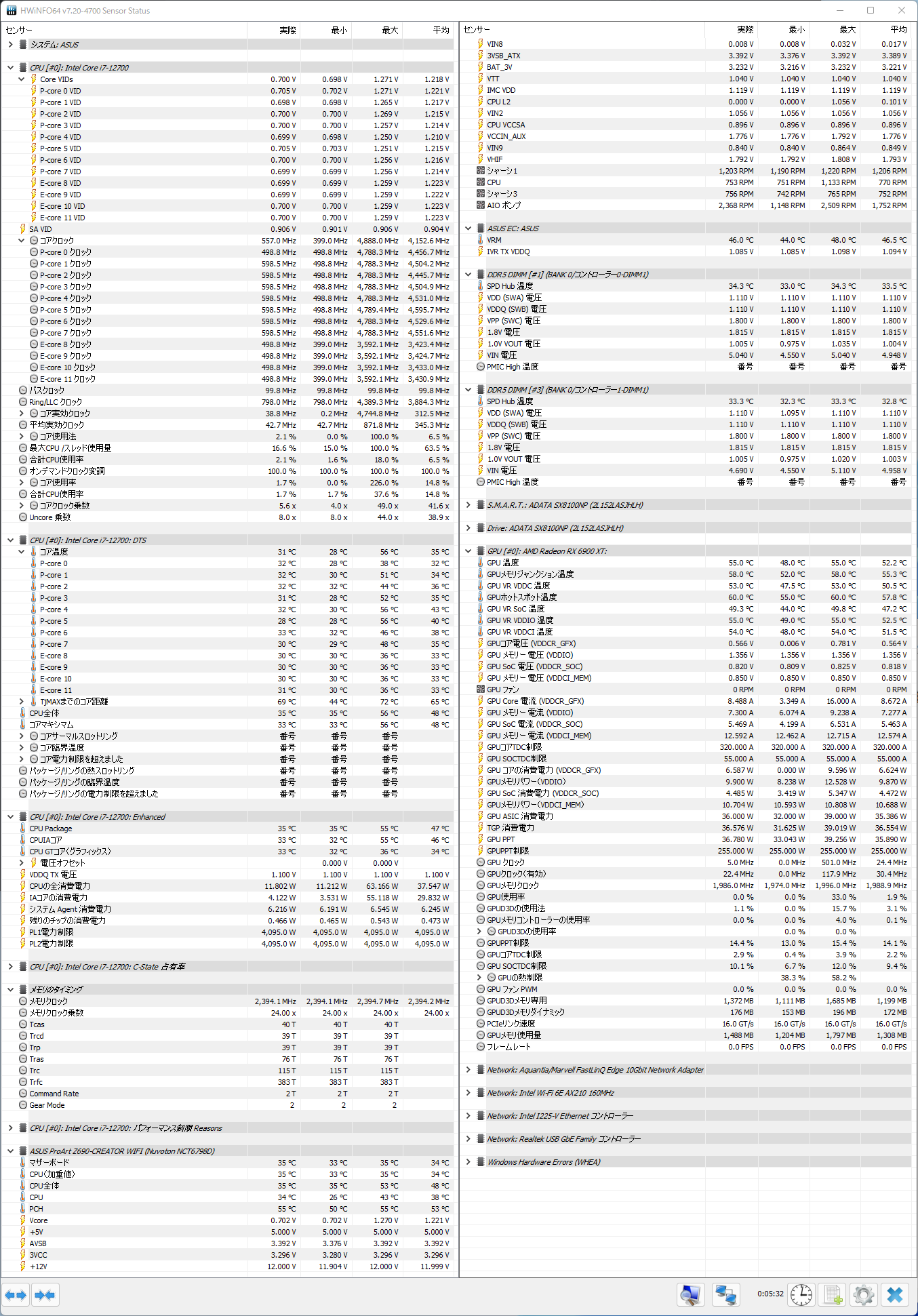Viewport: 918px width, 1316px height.
Task: Select the GPUホットスポット温度 row
Action: (x=685, y=597)
